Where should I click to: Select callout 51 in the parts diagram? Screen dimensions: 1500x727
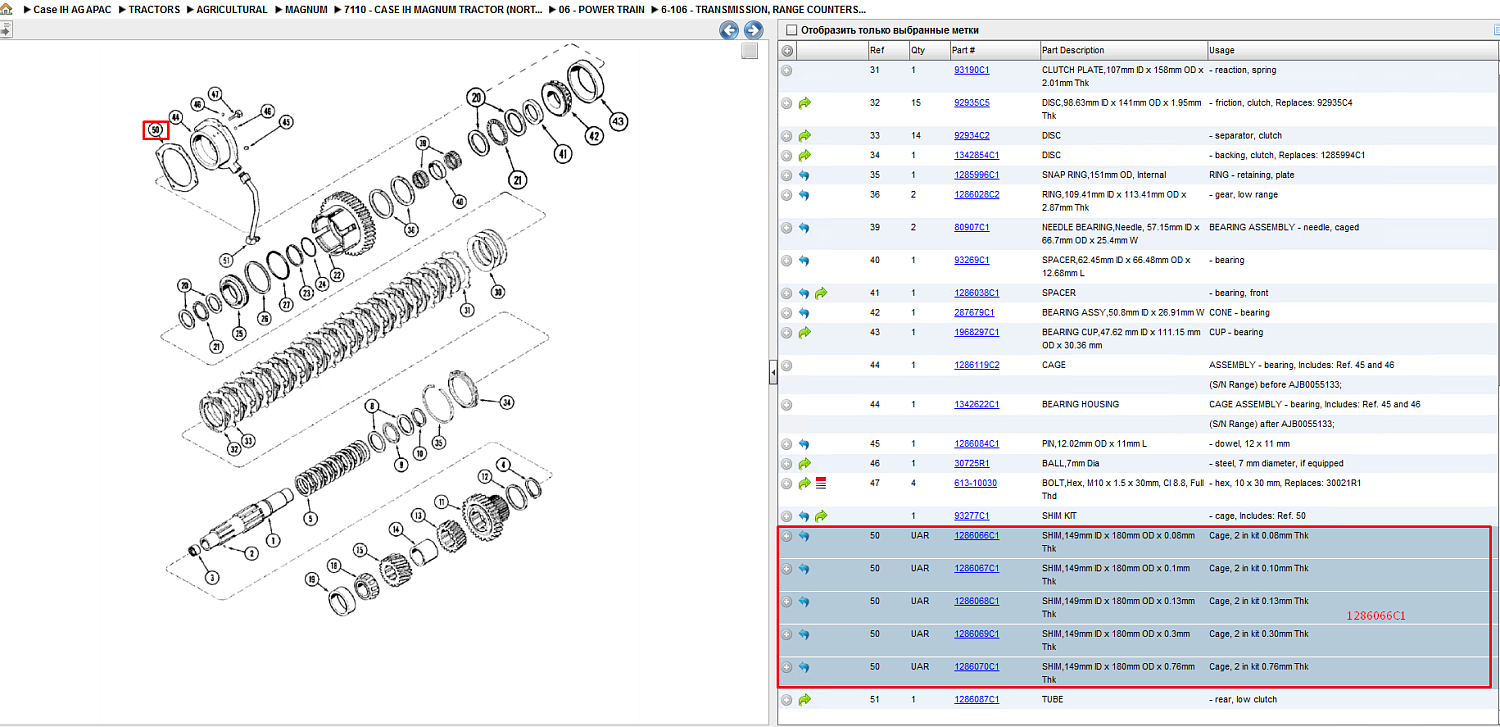tap(226, 260)
